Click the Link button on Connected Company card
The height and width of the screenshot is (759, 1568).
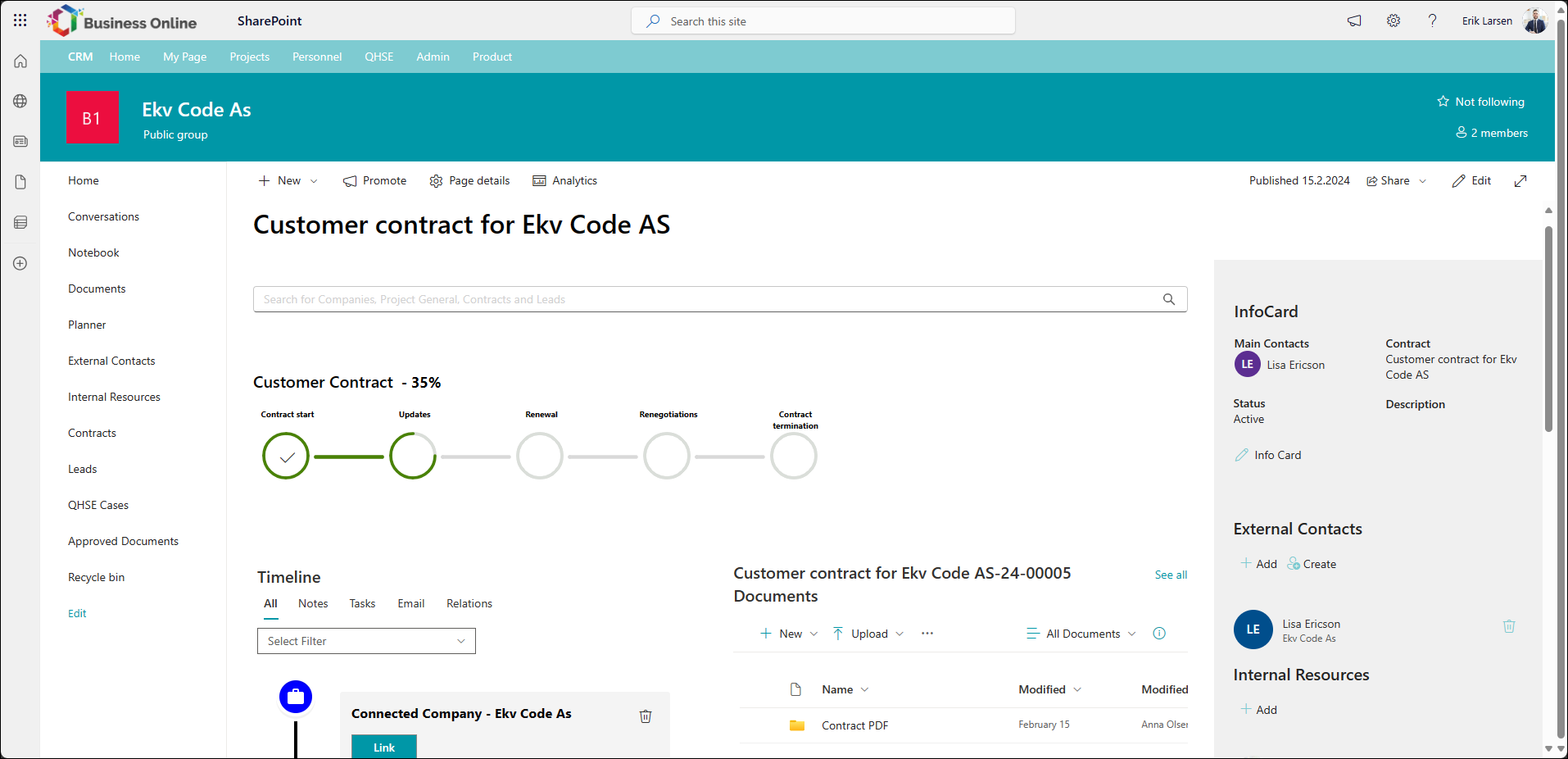[x=384, y=747]
